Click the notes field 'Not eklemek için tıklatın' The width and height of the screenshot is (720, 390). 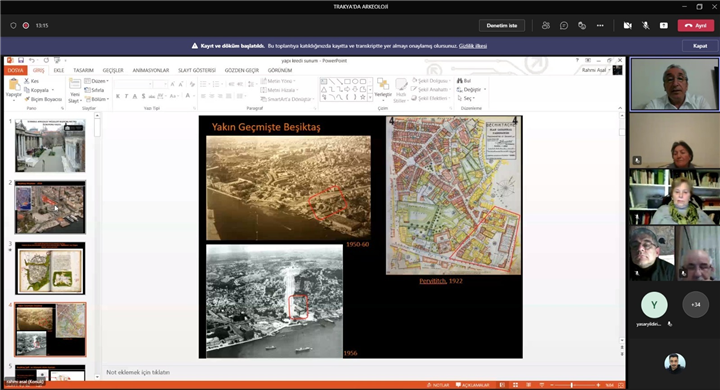[x=138, y=372]
